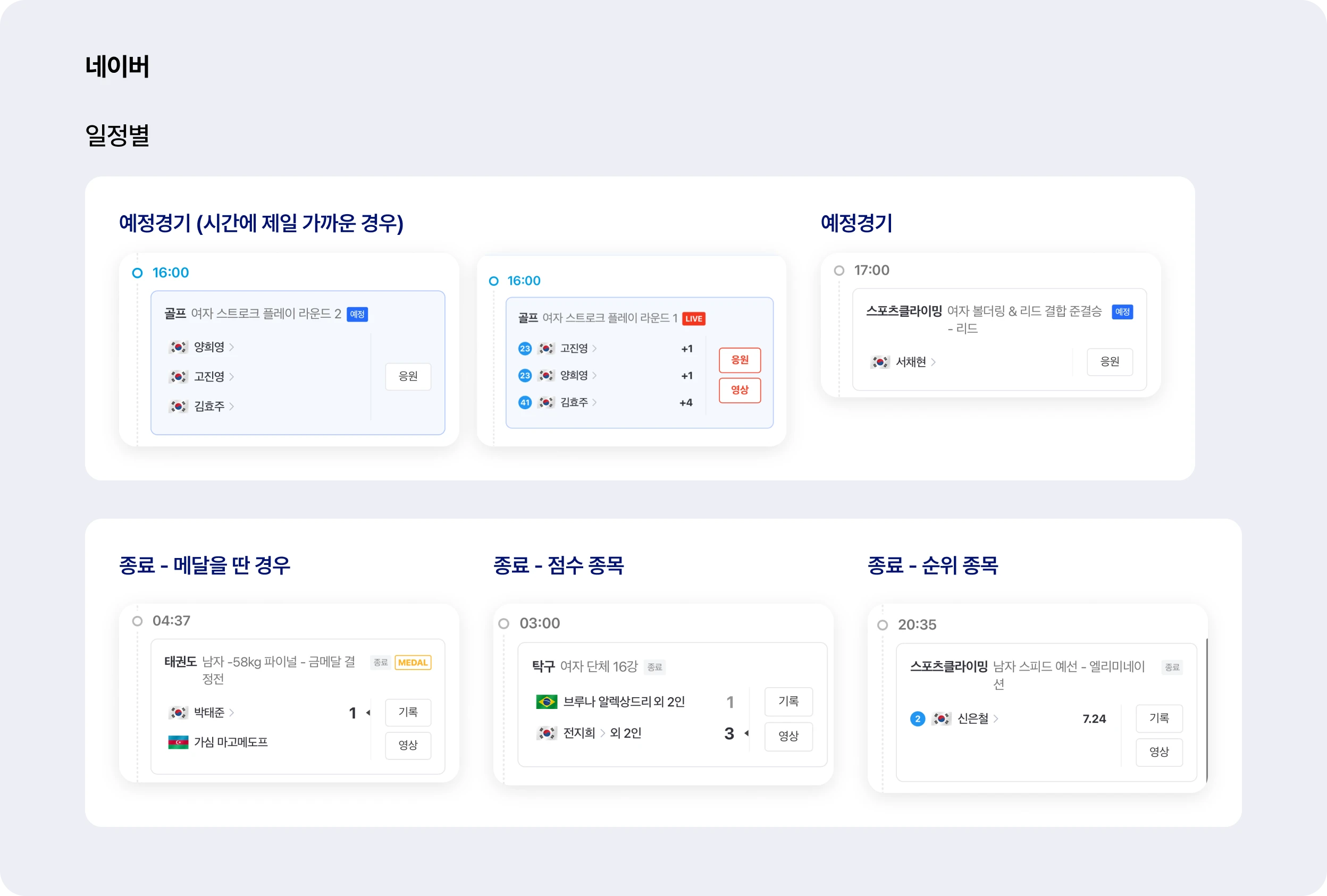Click the 네이버 heading

(x=117, y=66)
